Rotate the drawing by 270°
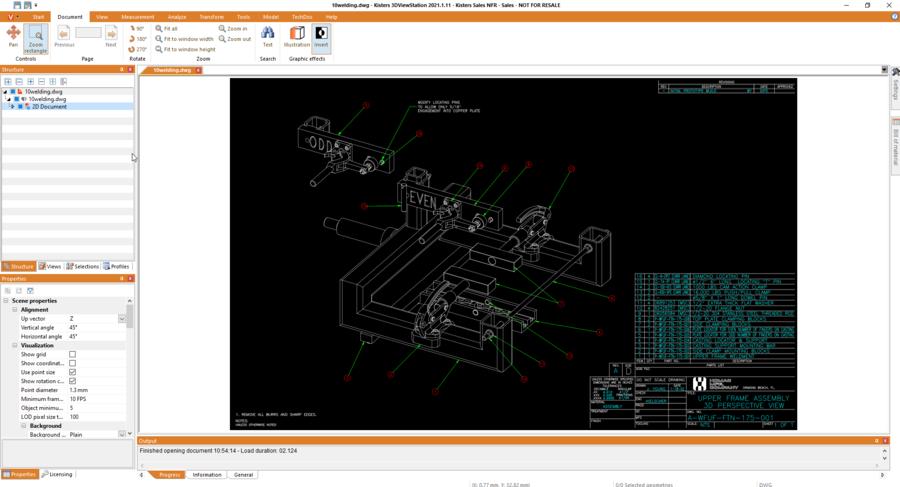 (138, 49)
